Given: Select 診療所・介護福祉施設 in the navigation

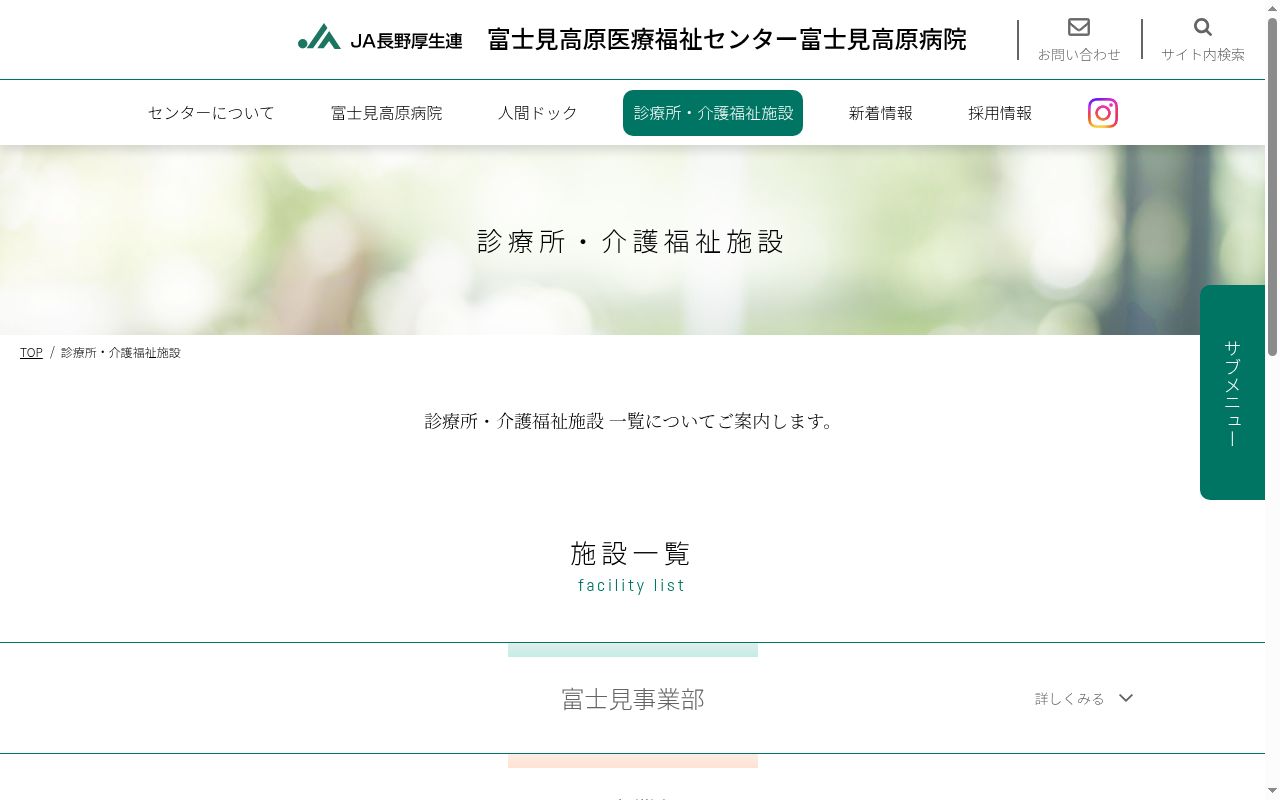Looking at the screenshot, I should coord(713,113).
